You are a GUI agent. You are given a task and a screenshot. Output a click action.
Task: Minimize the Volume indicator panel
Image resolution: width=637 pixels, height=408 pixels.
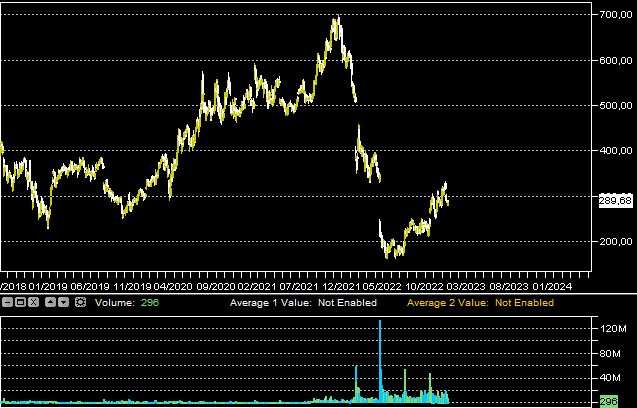tap(7, 302)
